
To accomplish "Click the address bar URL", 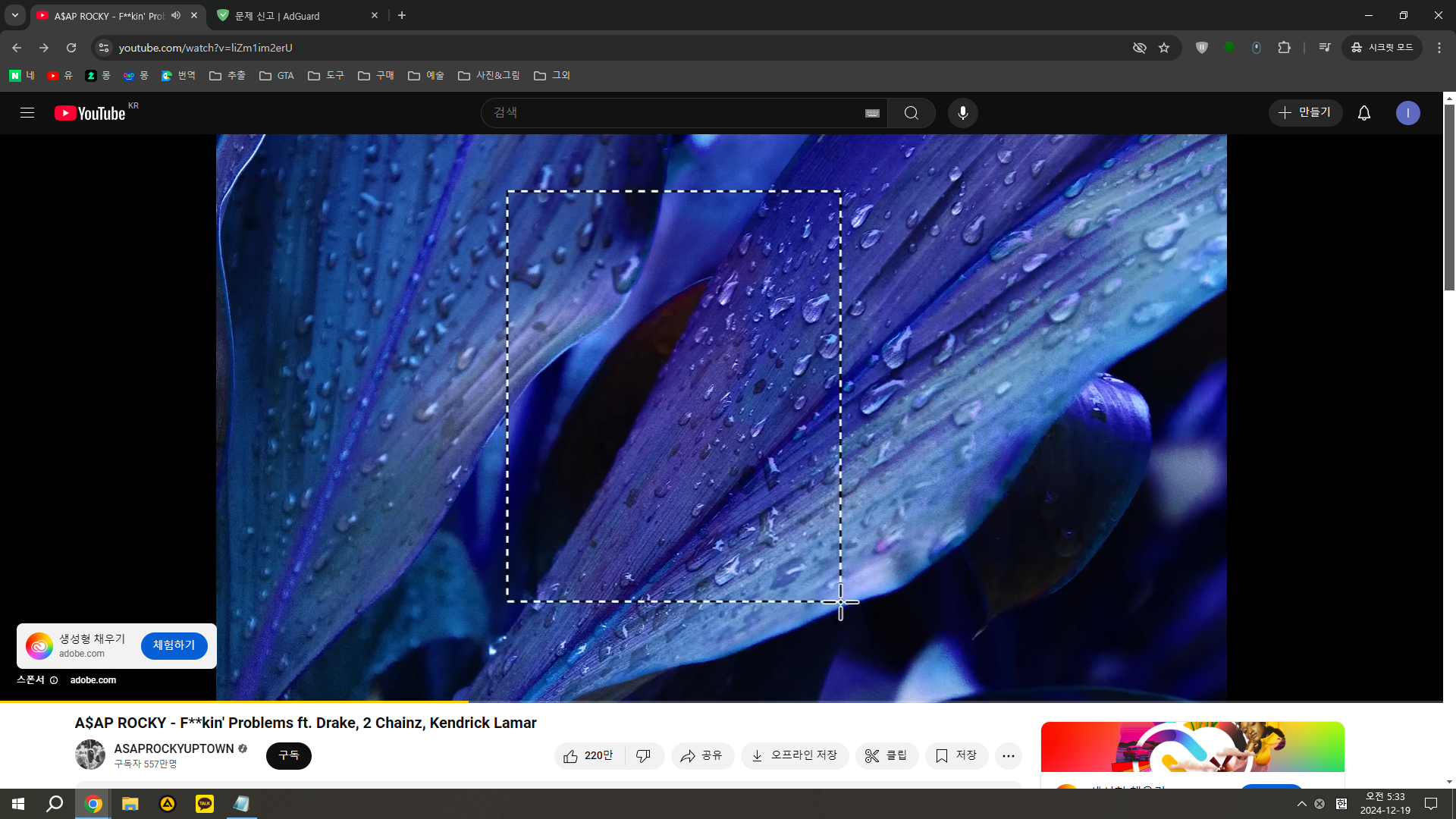I will pyautogui.click(x=206, y=48).
